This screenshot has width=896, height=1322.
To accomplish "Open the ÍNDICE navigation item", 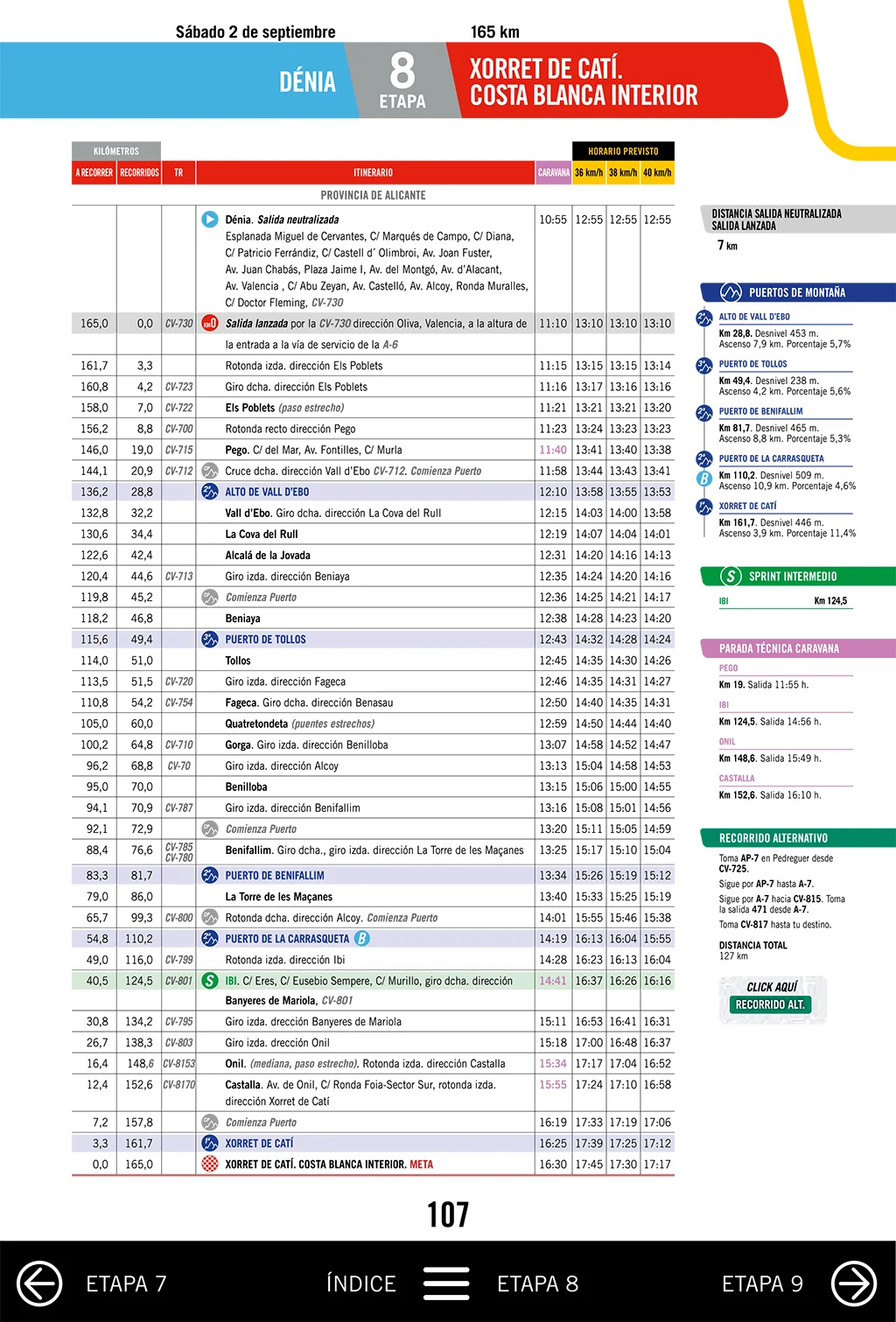I will tap(360, 1284).
